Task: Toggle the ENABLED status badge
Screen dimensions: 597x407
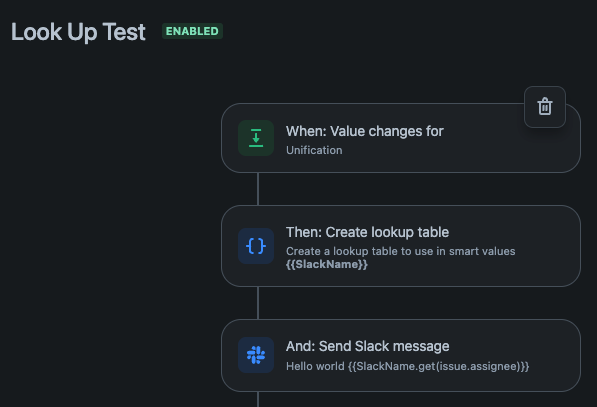Action: [192, 31]
